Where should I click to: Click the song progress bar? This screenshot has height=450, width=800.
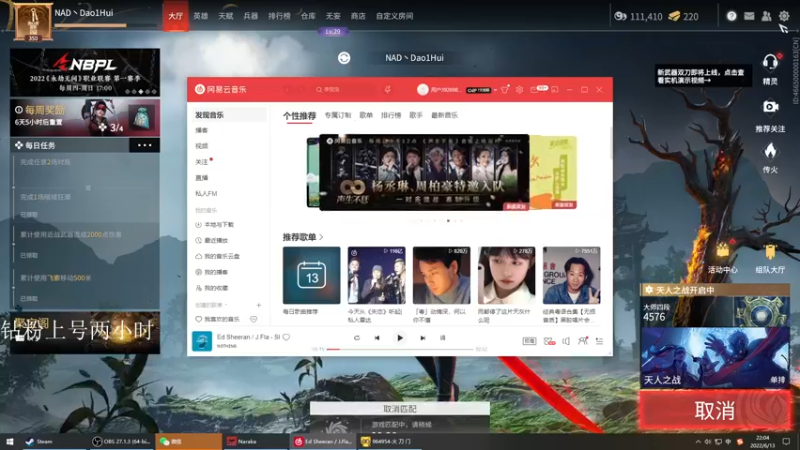[x=399, y=349]
